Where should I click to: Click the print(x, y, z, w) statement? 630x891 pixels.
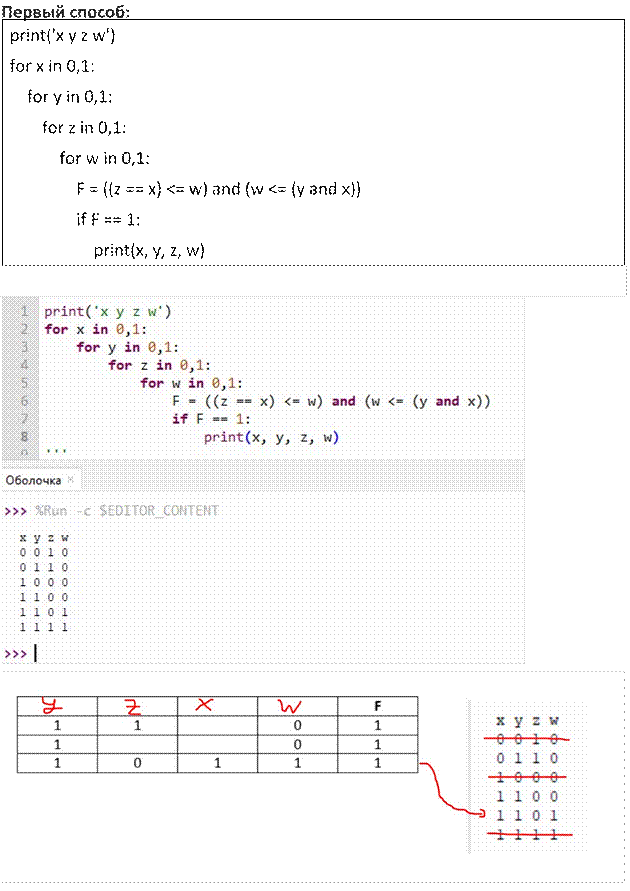click(x=270, y=437)
